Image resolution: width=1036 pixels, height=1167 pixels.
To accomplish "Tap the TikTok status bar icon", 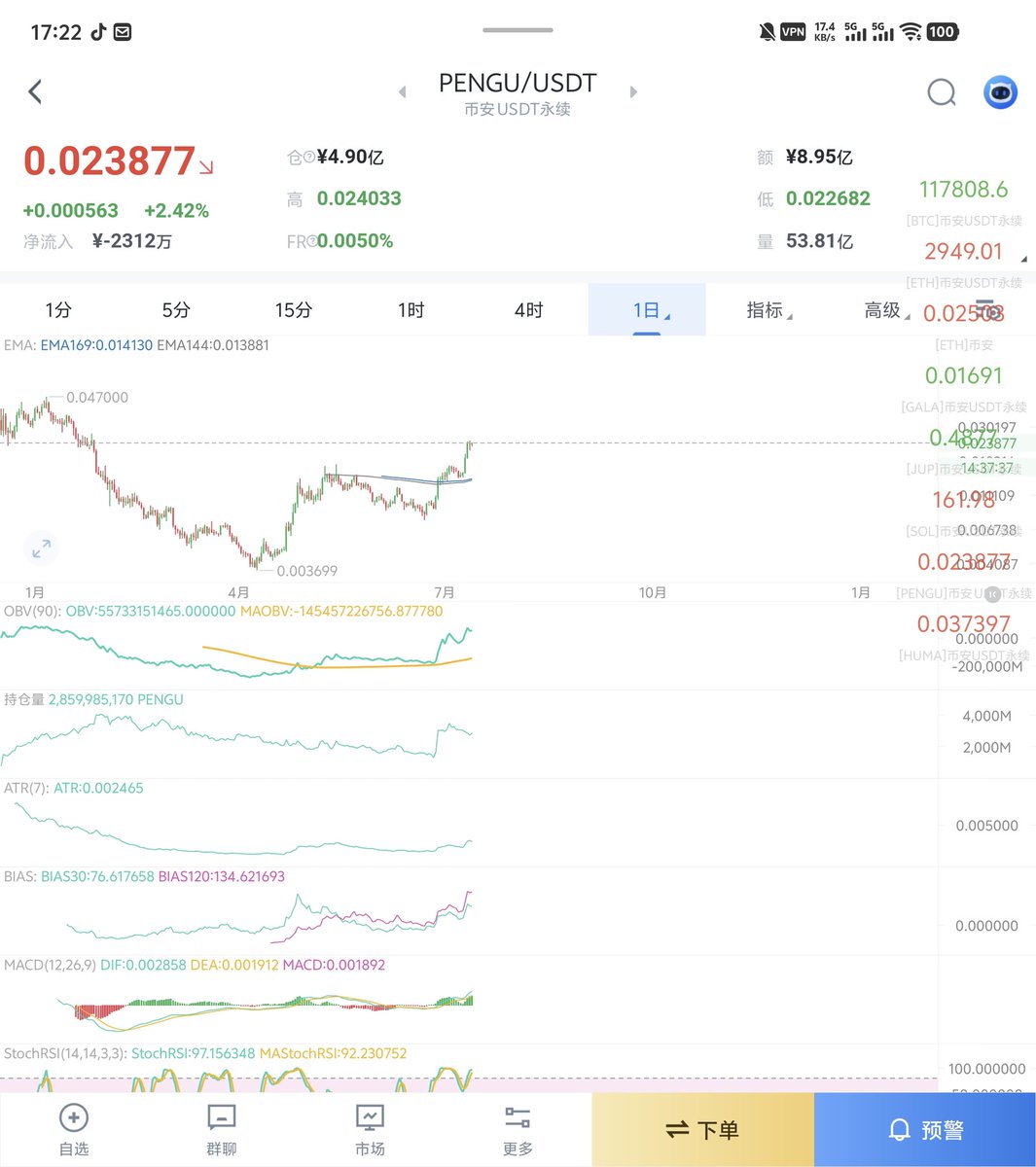I will [x=98, y=32].
